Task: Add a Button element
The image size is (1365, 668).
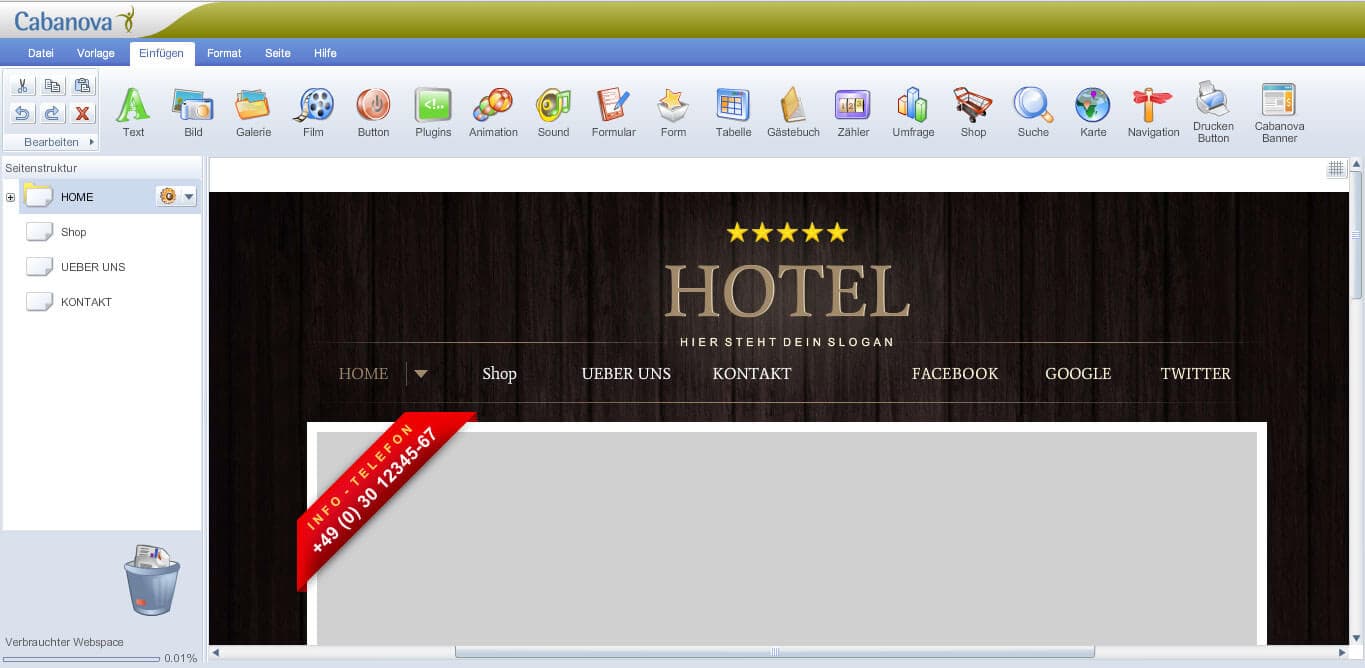Action: pos(373,112)
